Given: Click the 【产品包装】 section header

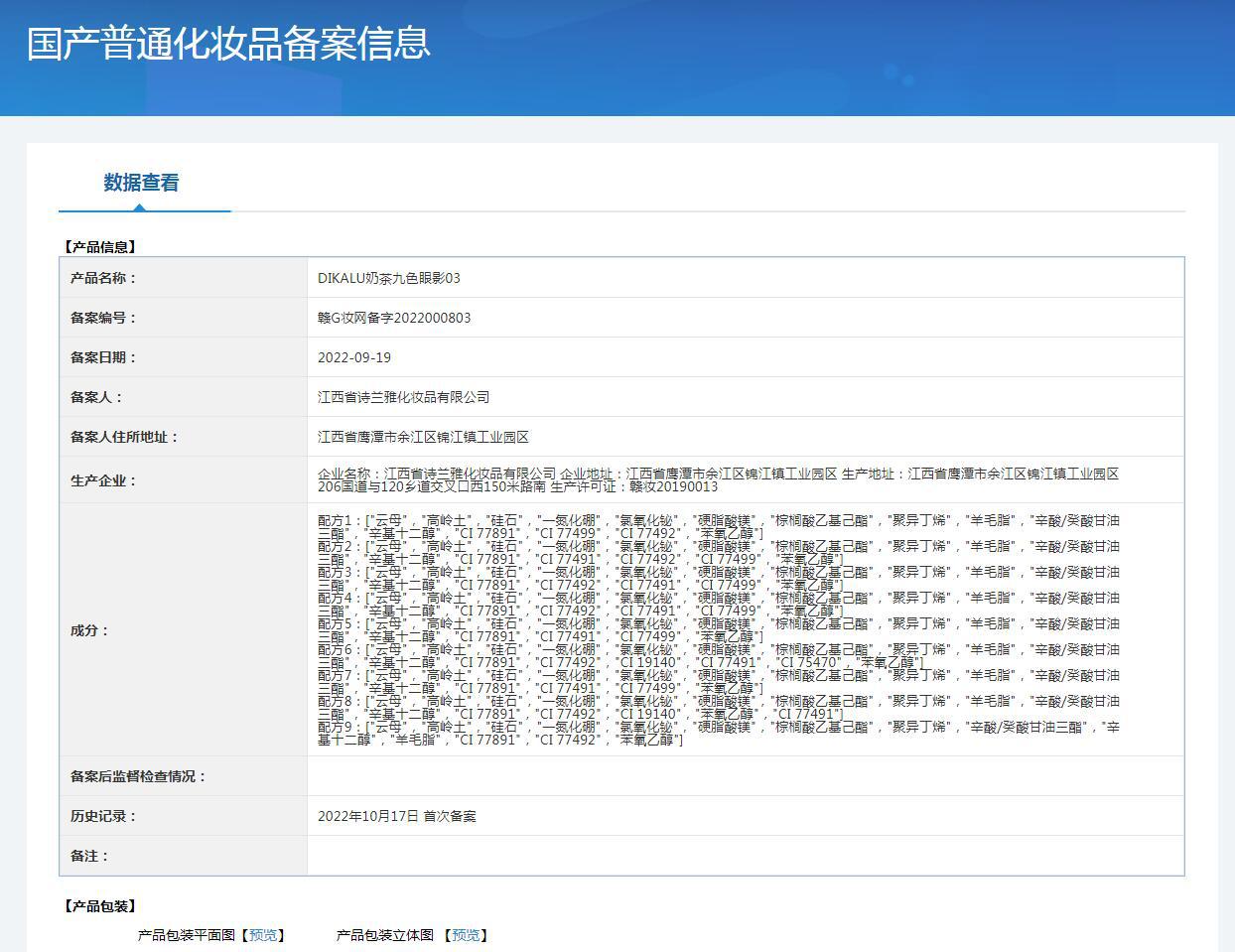Looking at the screenshot, I should point(100,906).
